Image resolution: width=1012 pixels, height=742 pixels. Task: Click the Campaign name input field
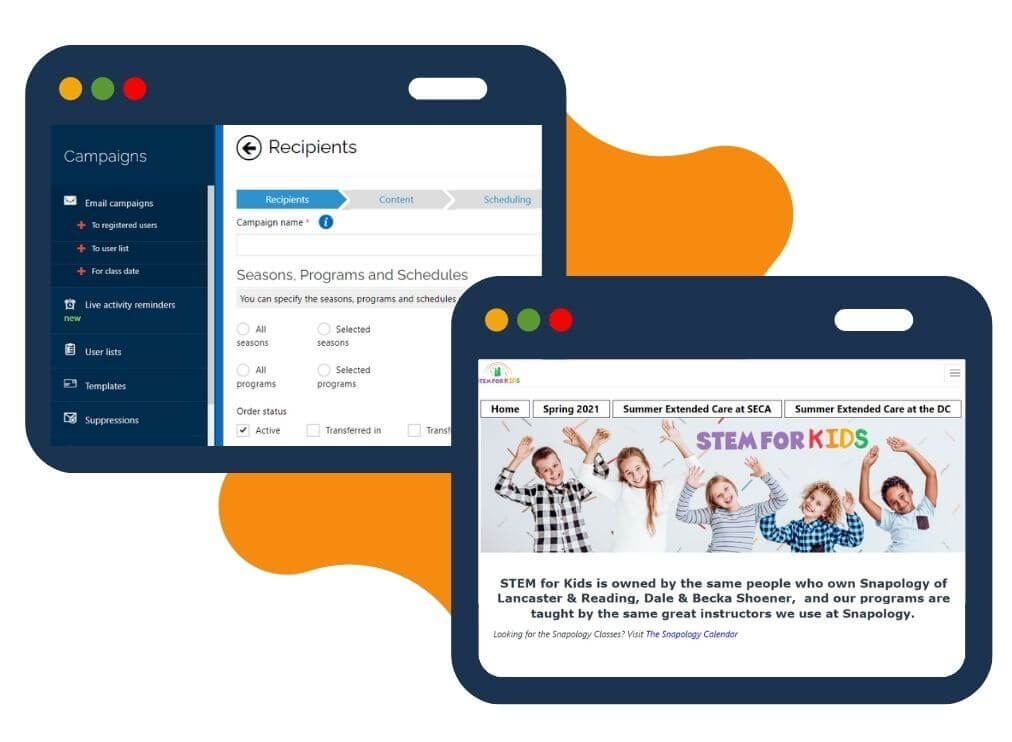389,245
